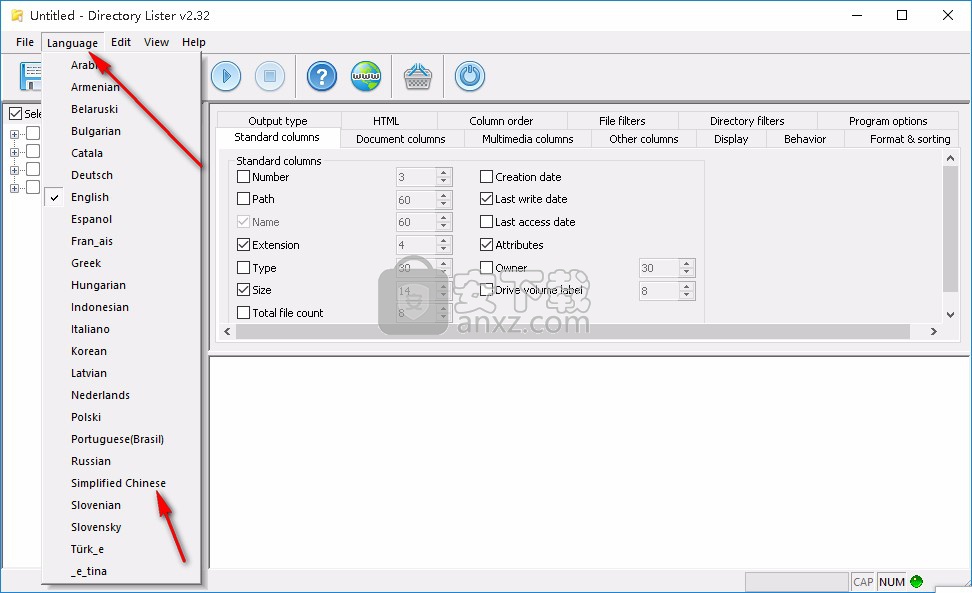Image resolution: width=972 pixels, height=593 pixels.
Task: Toggle the Select all drives checkbox
Action: pos(15,113)
